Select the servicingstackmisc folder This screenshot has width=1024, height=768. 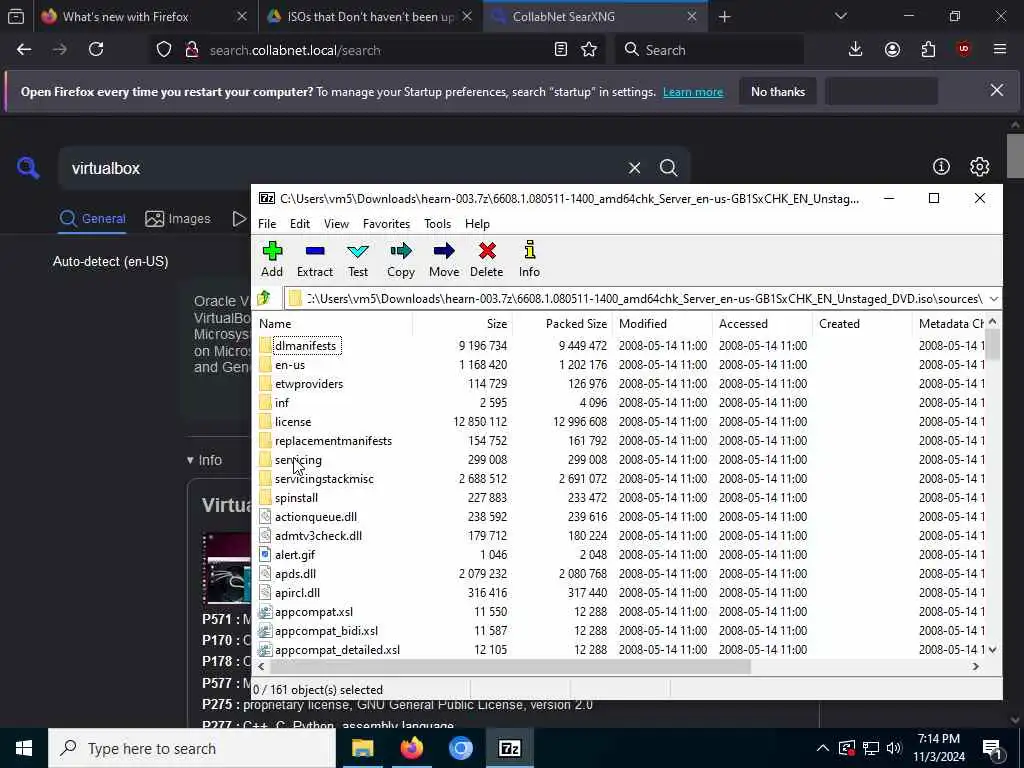324,479
